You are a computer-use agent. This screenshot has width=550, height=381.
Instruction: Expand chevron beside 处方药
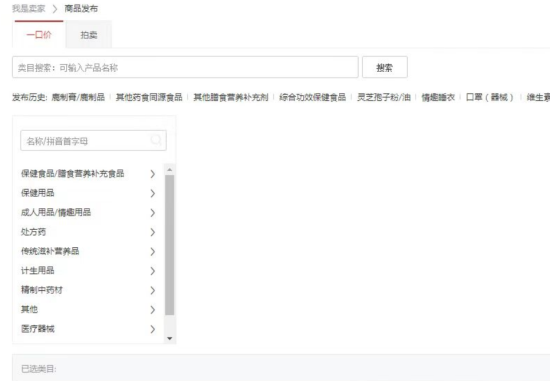pyautogui.click(x=153, y=232)
